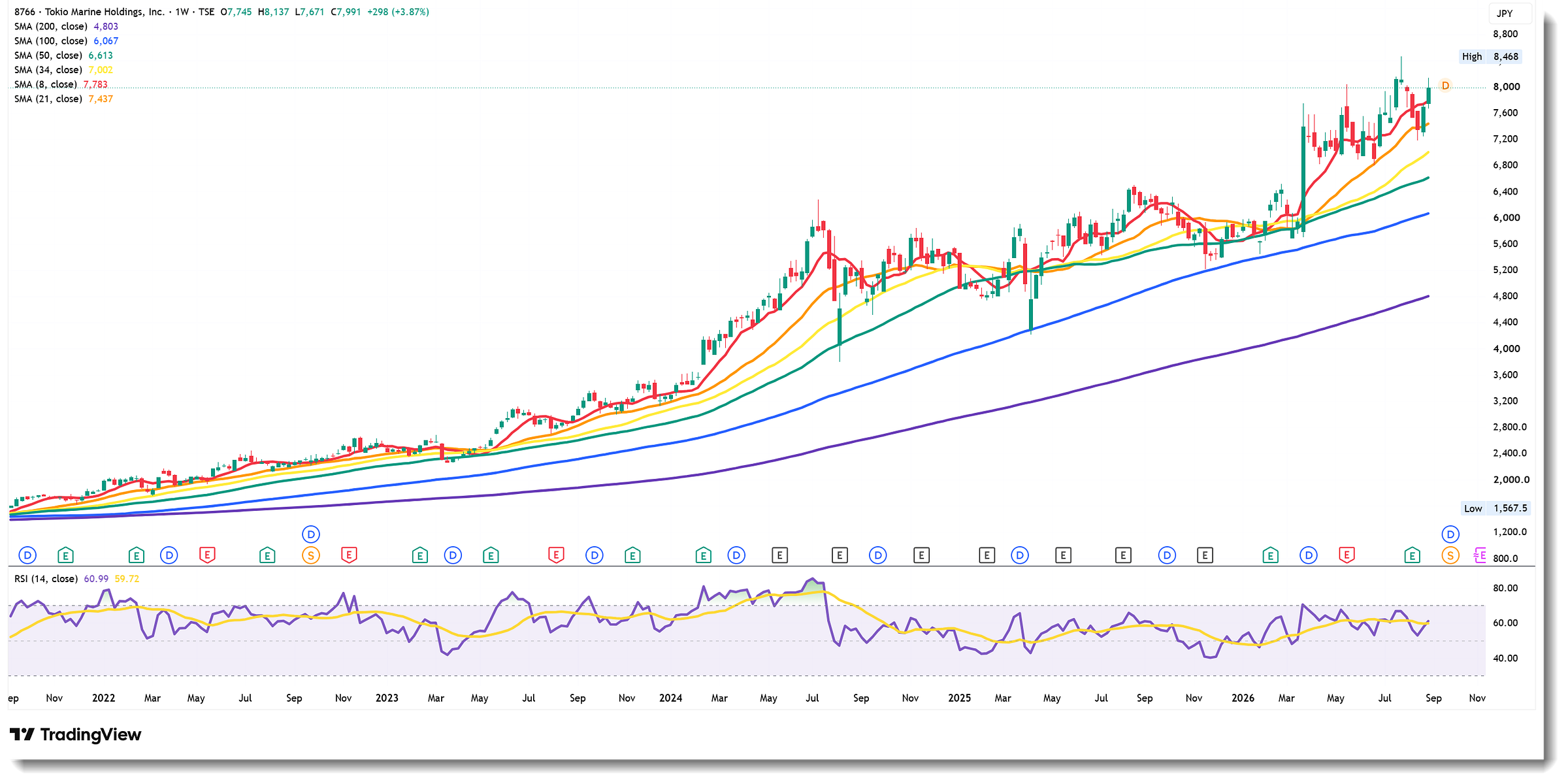Select the SMA (8, close) indicator legend
This screenshot has width=1568, height=784.
click(x=61, y=84)
